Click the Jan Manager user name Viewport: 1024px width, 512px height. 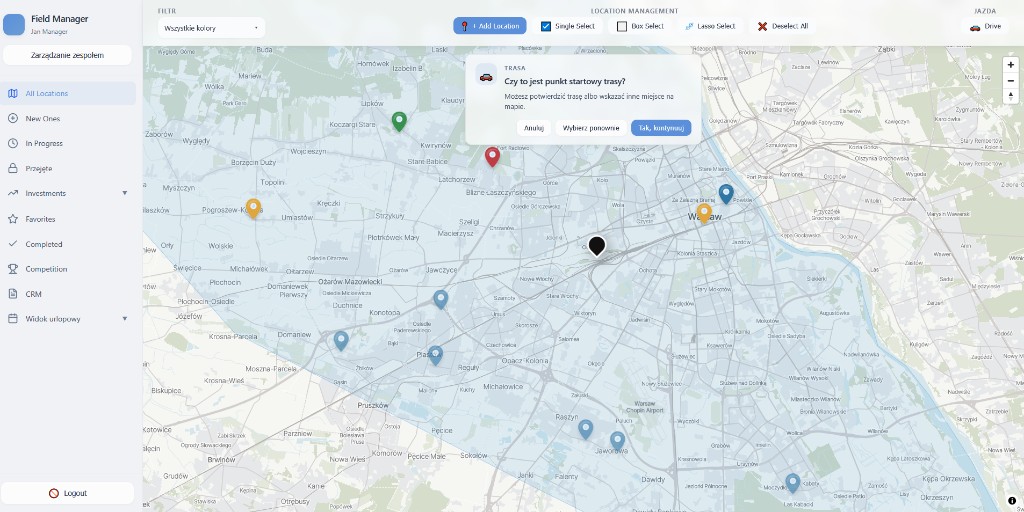(x=49, y=31)
